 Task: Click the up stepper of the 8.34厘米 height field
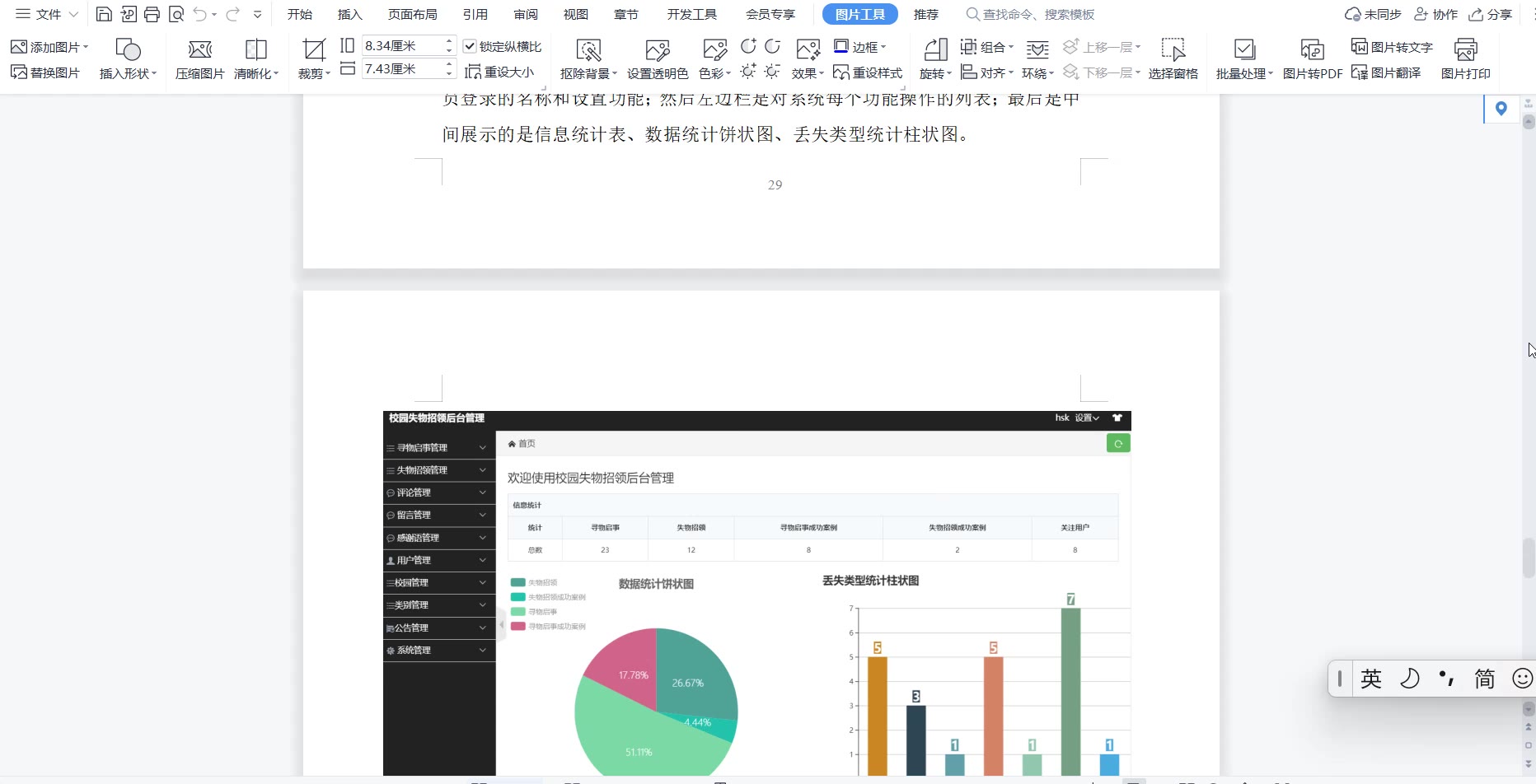[x=449, y=40]
